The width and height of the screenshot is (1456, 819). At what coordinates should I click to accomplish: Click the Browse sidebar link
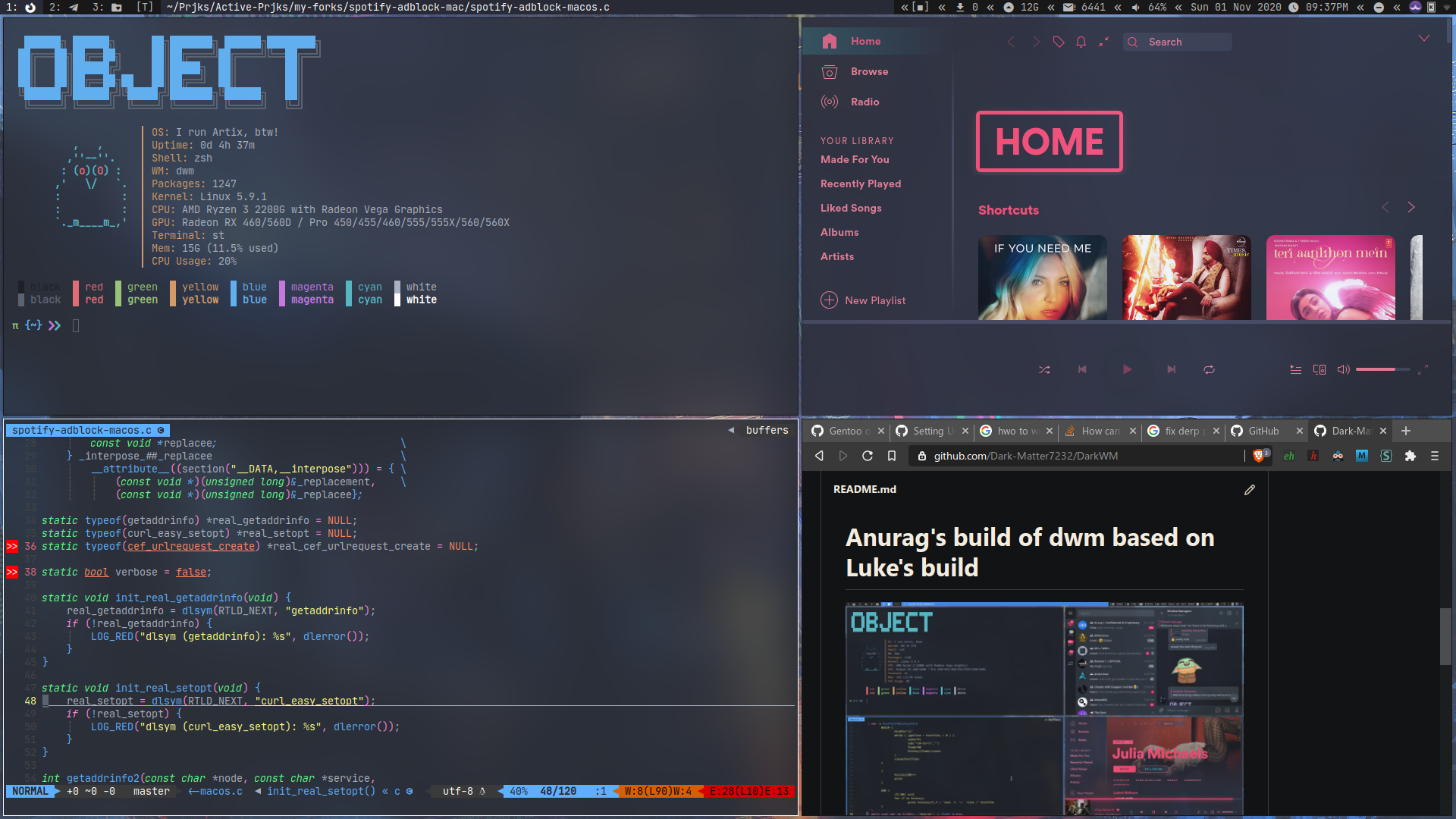coord(869,71)
